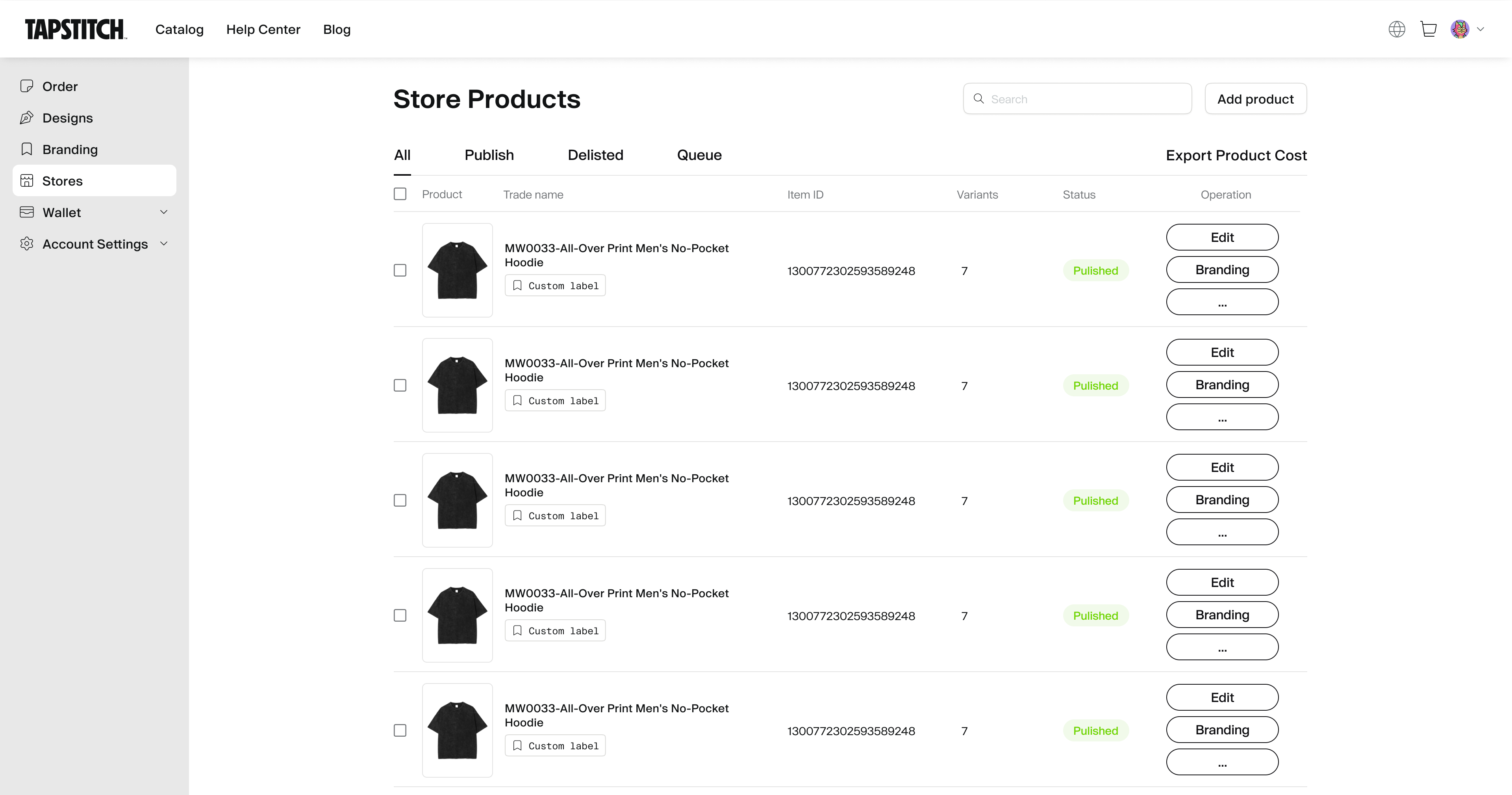Screen dimensions: 1512x795
Task: Switch to the Delisted tab
Action: [595, 155]
